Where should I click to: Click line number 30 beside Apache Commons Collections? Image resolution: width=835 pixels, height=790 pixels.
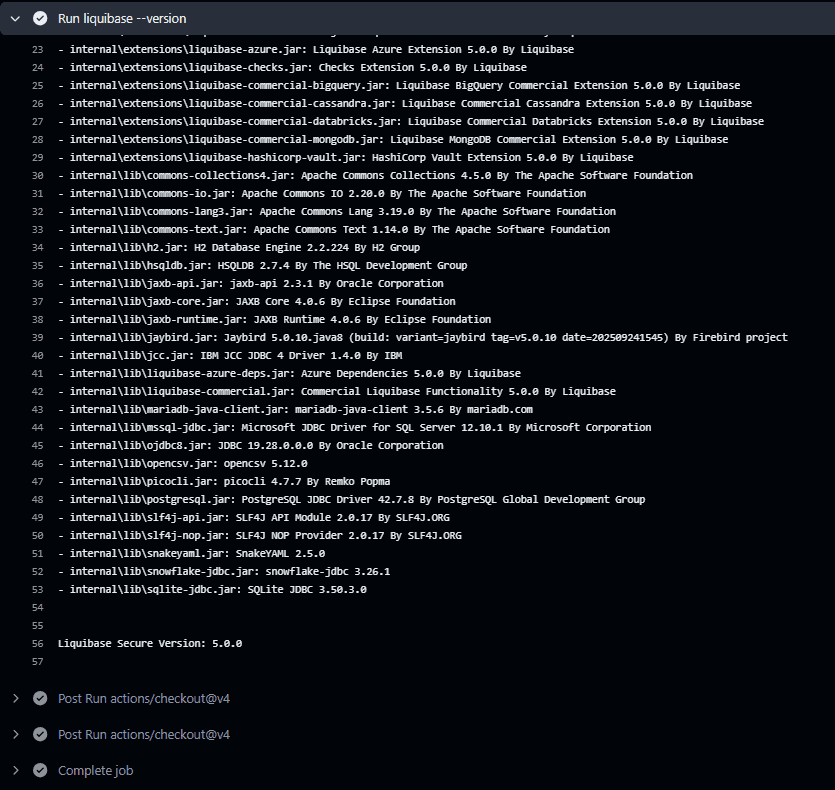37,175
